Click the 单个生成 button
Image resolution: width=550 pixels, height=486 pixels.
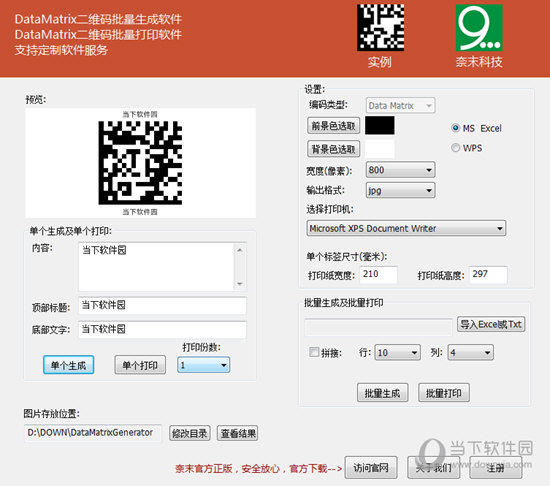(x=68, y=365)
